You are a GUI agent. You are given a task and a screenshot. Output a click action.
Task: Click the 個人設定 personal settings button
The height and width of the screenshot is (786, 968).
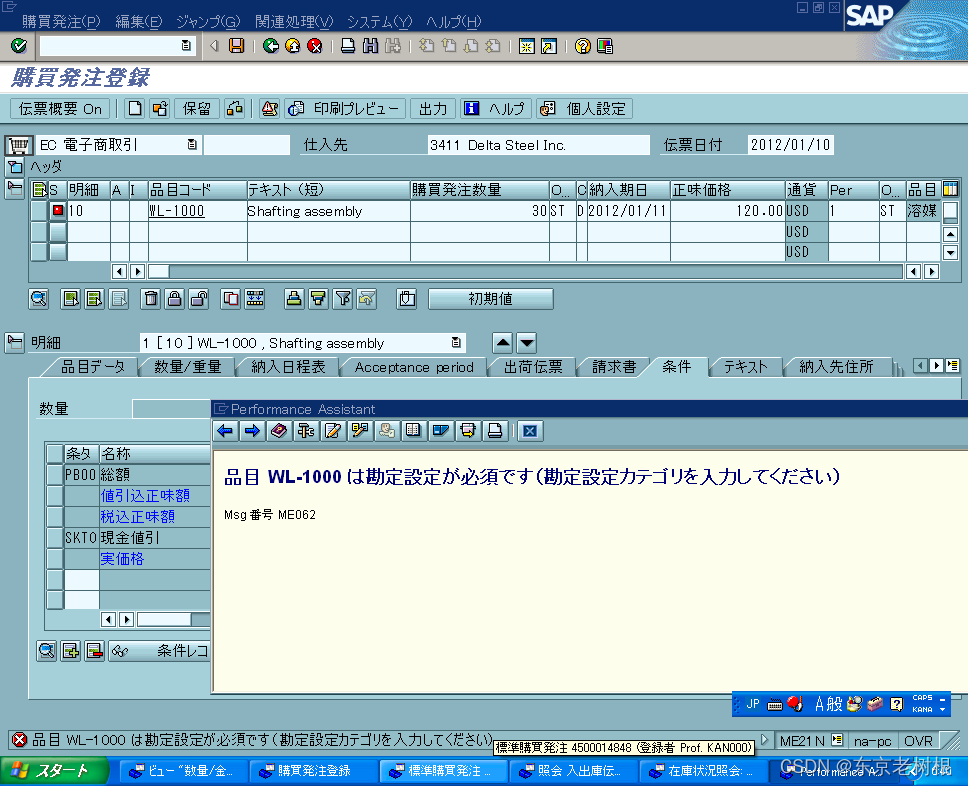[x=585, y=109]
